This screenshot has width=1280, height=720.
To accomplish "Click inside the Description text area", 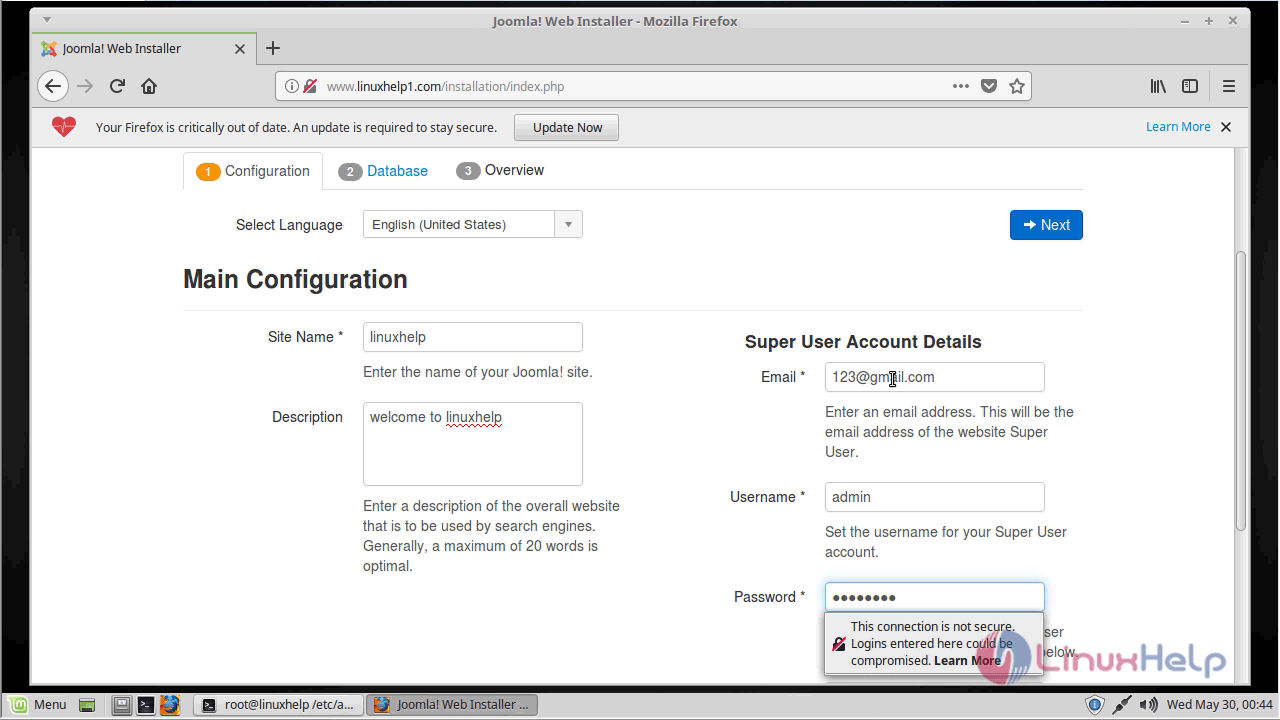I will click(x=472, y=444).
